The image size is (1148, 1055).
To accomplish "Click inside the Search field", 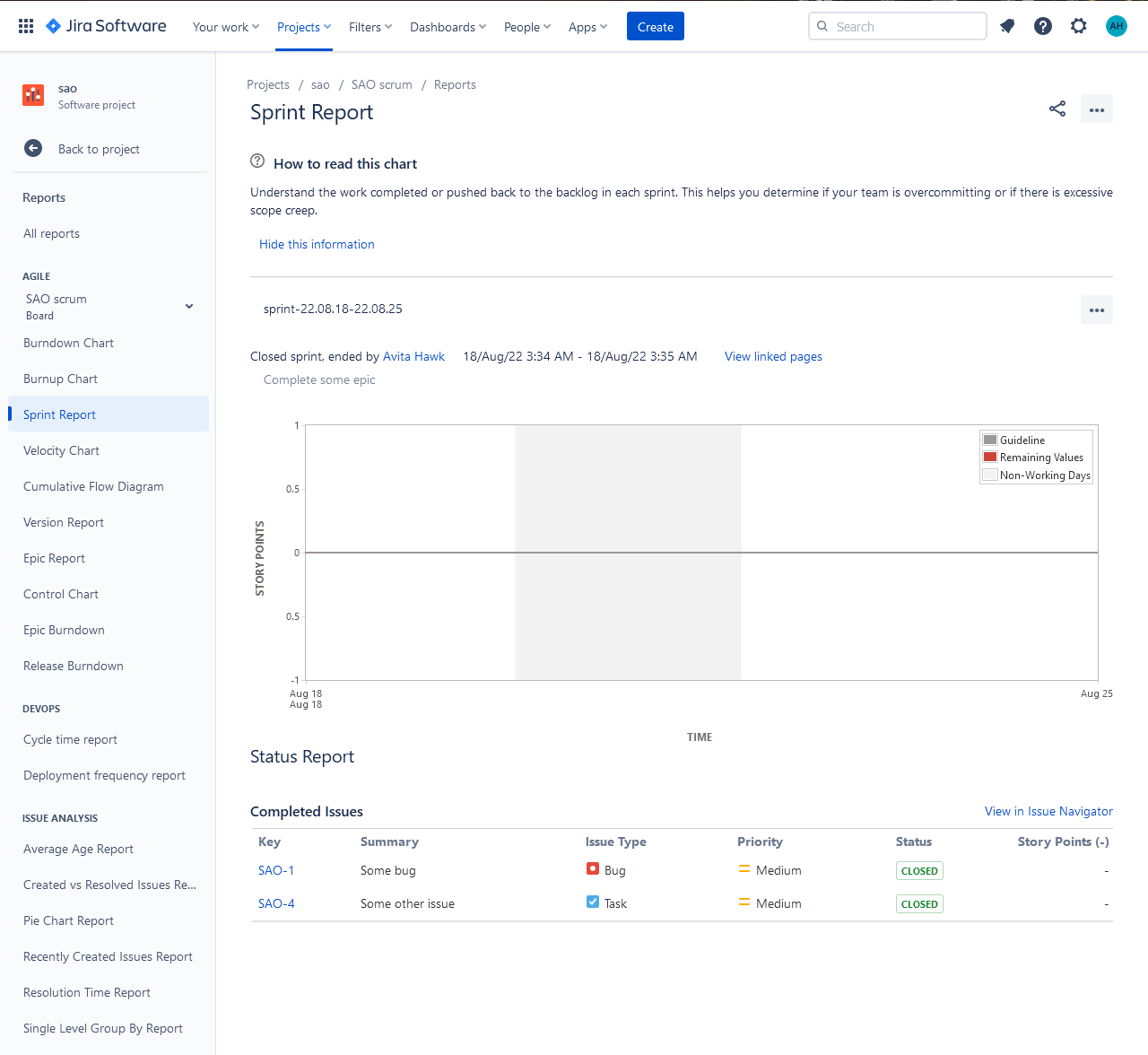I will 897,26.
